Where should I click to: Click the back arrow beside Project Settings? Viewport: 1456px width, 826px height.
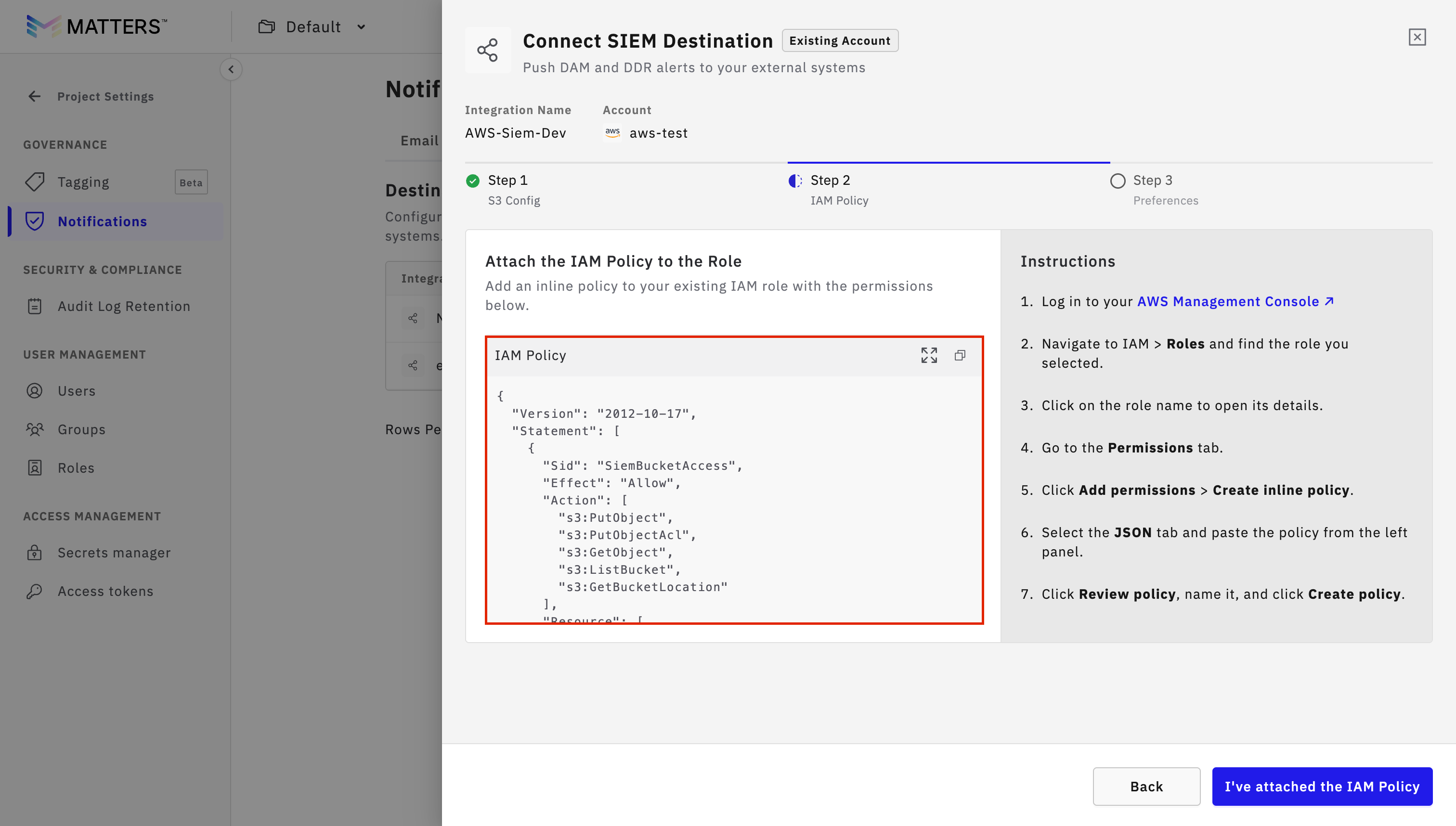click(35, 96)
